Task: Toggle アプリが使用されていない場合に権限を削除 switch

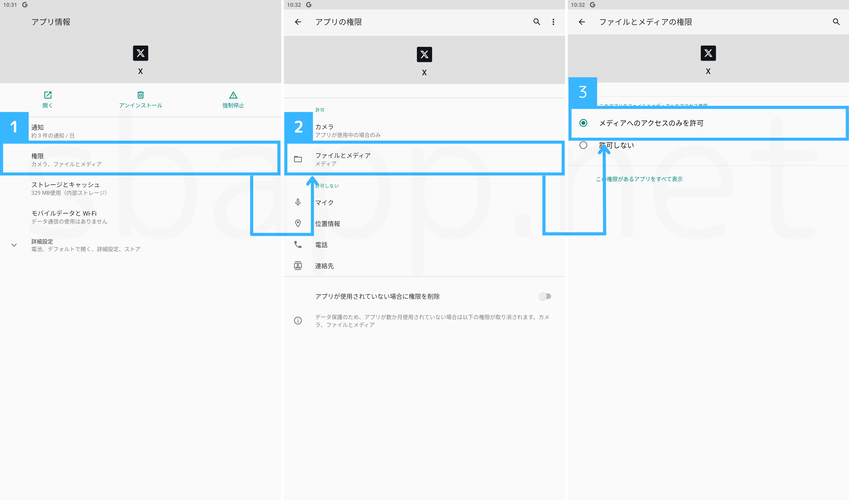Action: pyautogui.click(x=545, y=297)
